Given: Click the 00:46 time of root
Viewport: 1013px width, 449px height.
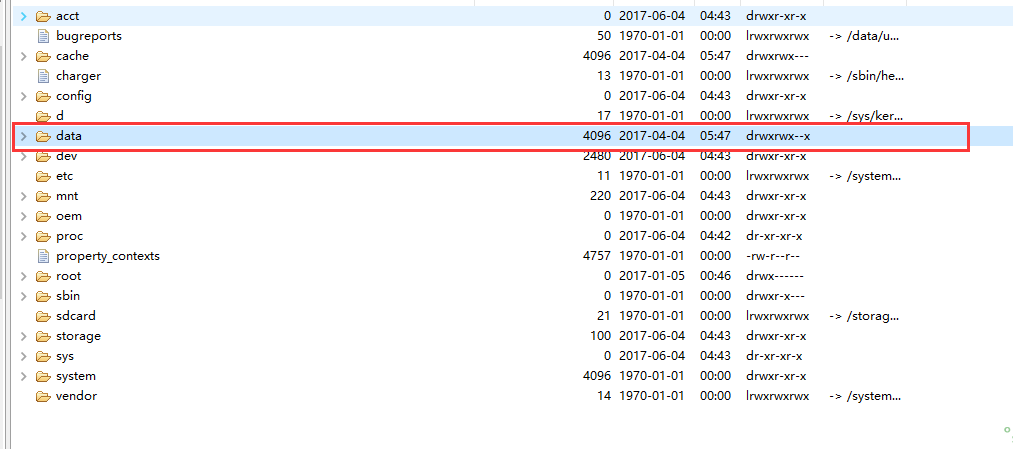Looking at the screenshot, I should click(x=716, y=276).
